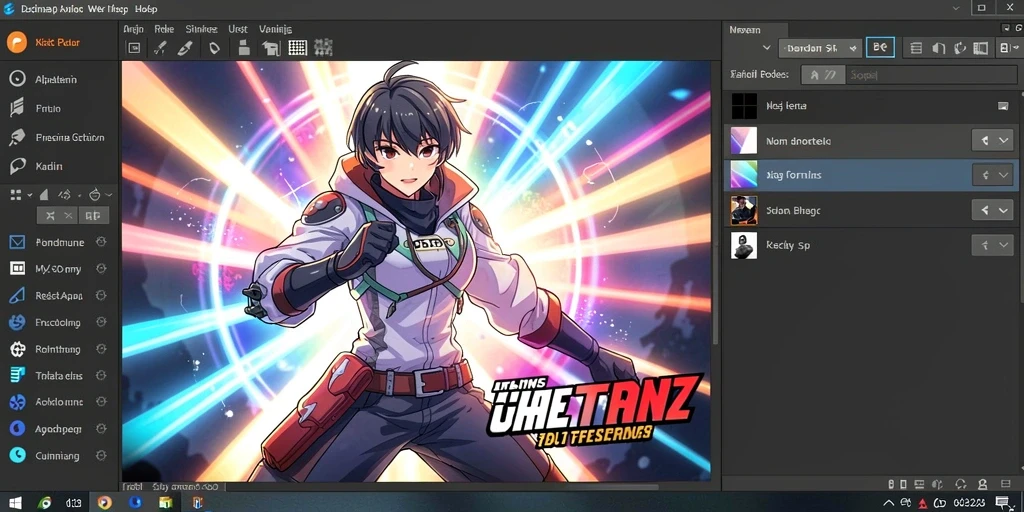Select the 'Kadin' speech bubble icon

click(17, 167)
